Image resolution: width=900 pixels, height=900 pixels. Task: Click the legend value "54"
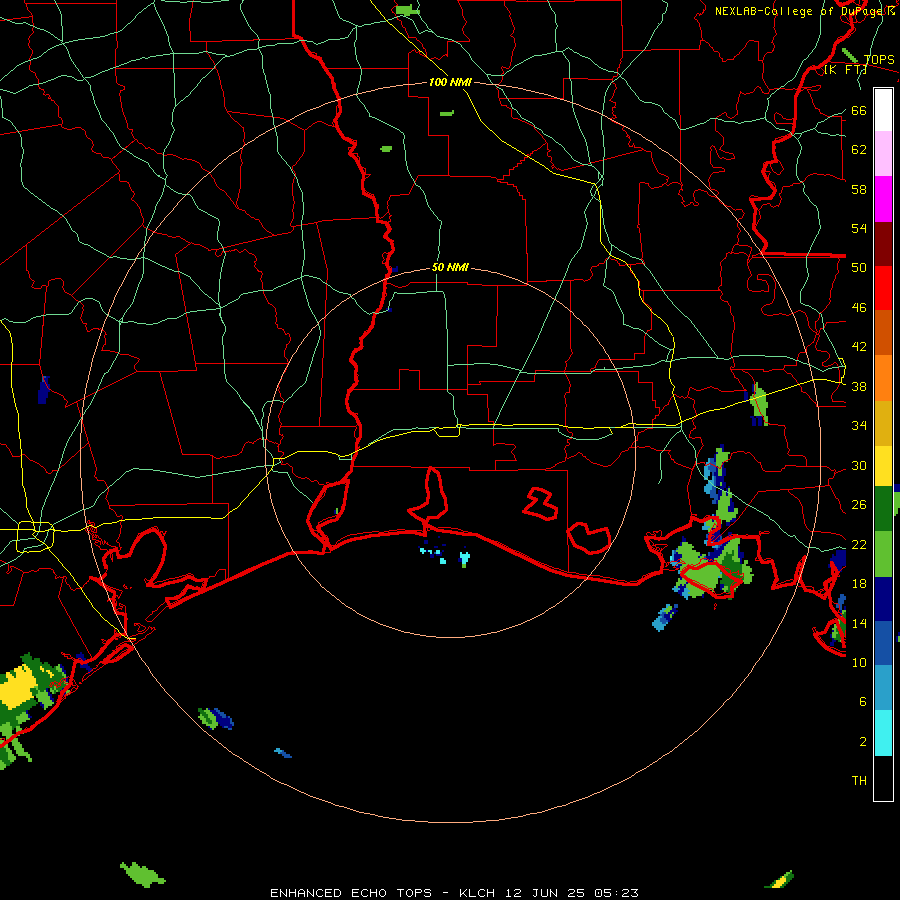[859, 229]
